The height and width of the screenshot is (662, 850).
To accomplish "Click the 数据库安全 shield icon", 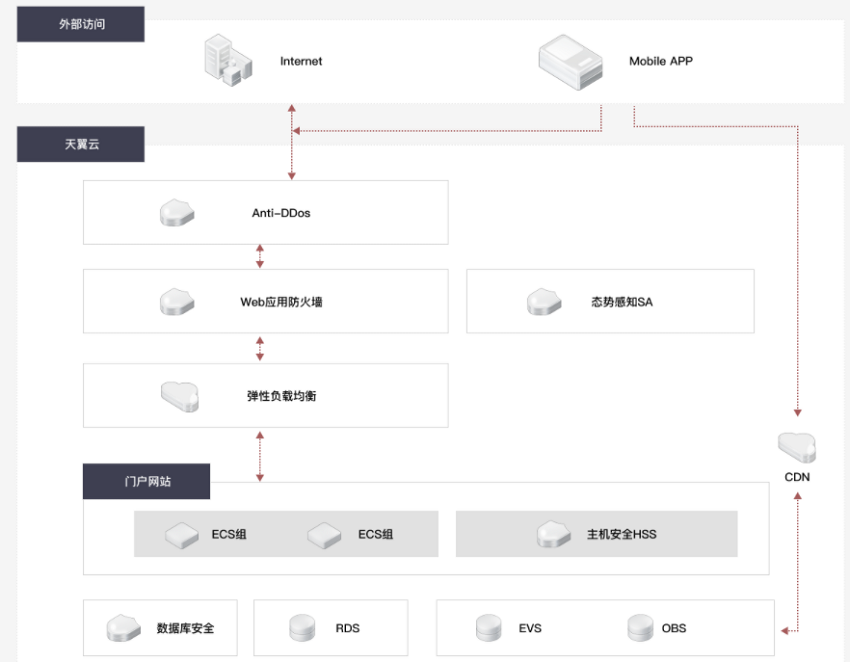I will pos(124,628).
